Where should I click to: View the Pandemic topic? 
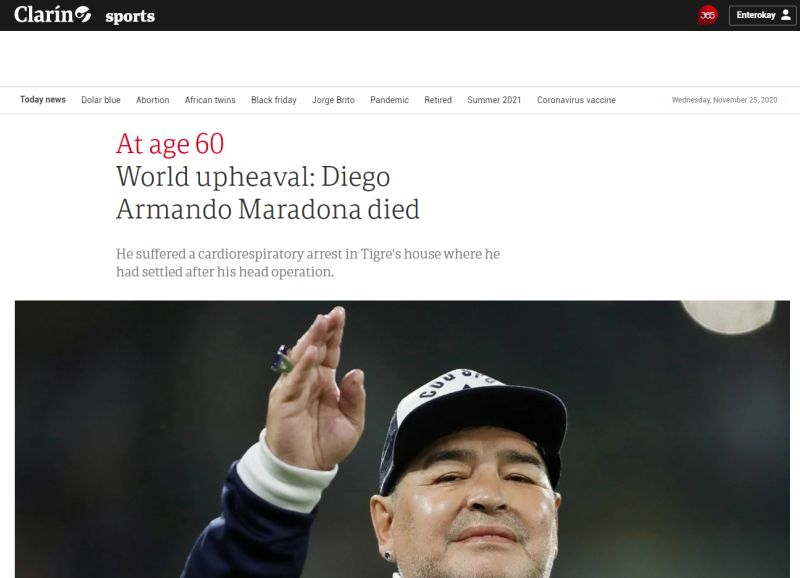[389, 100]
